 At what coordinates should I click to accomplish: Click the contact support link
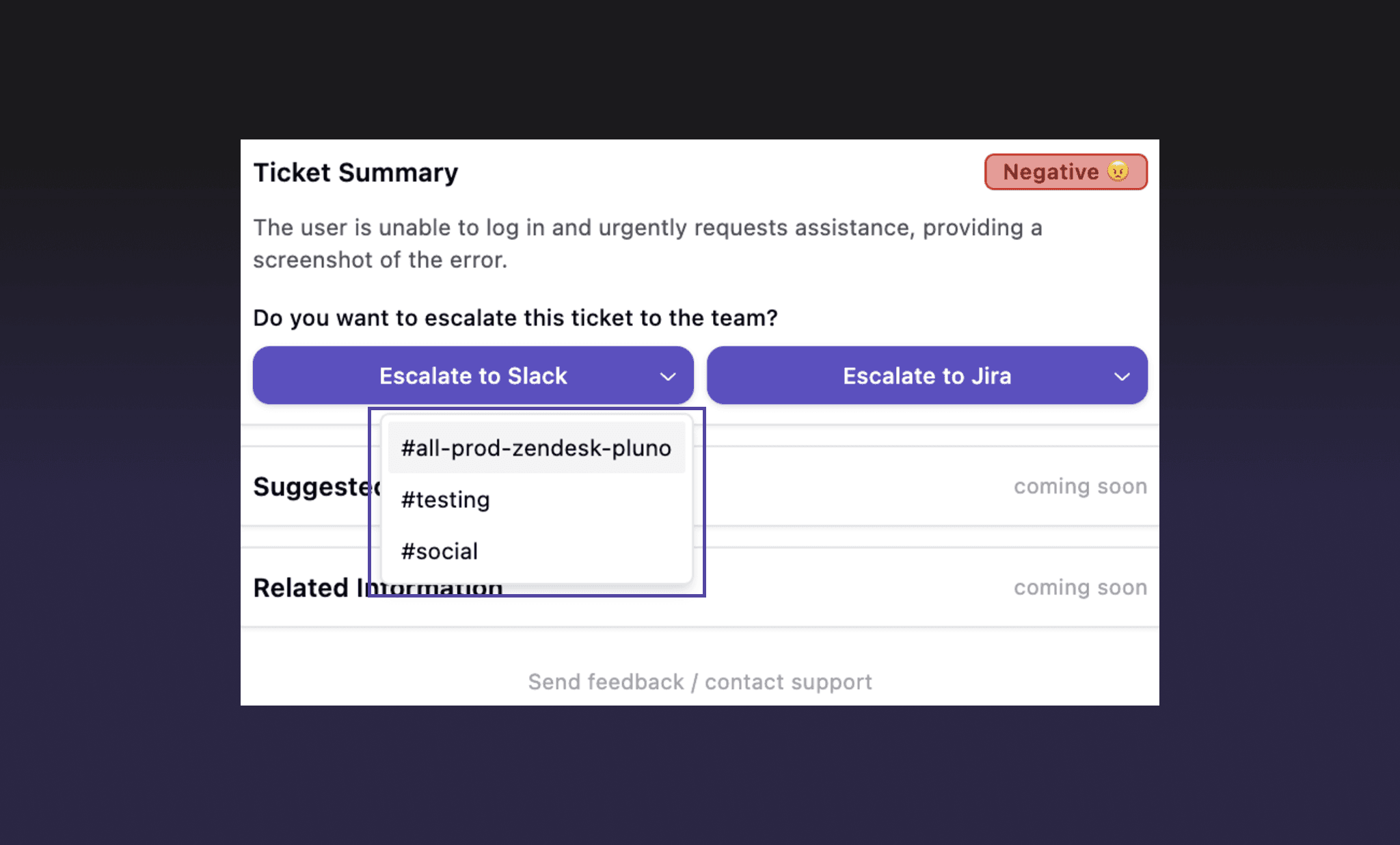click(787, 682)
